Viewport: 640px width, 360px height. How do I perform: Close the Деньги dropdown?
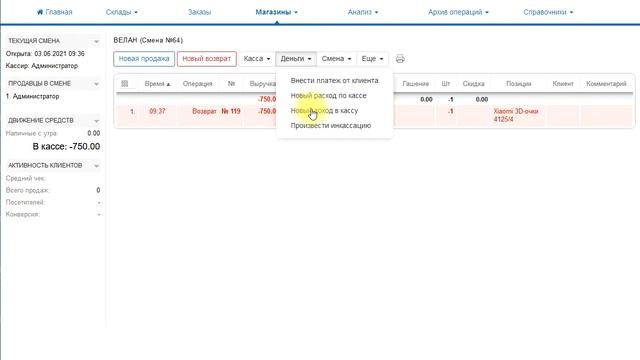pyautogui.click(x=296, y=59)
